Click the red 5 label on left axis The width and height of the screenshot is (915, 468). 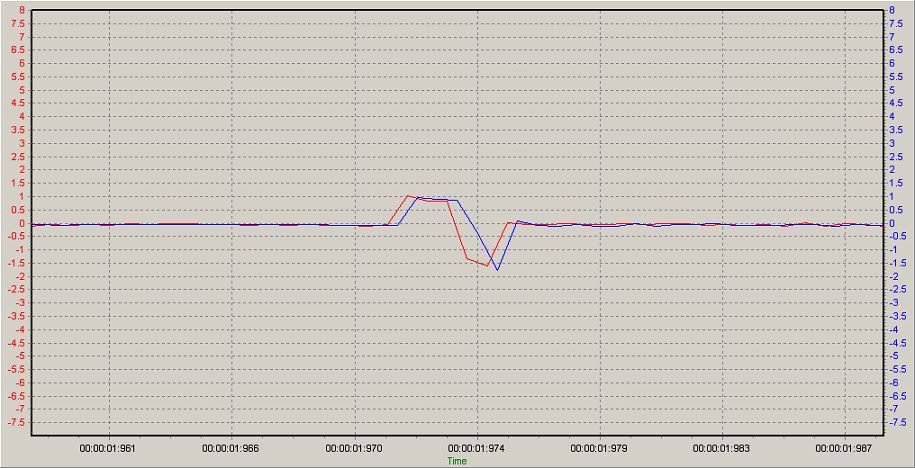tap(21, 90)
